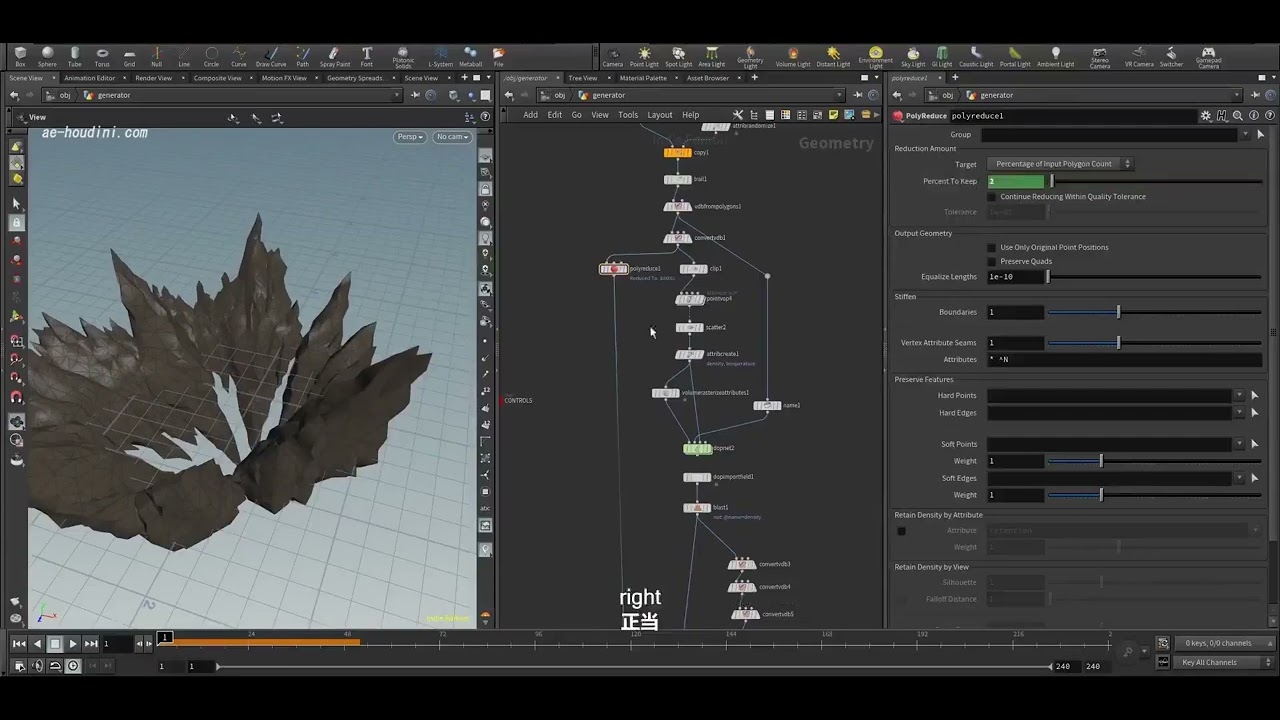1280x720 pixels.
Task: Open the Persp camera view dropdown
Action: (x=410, y=137)
